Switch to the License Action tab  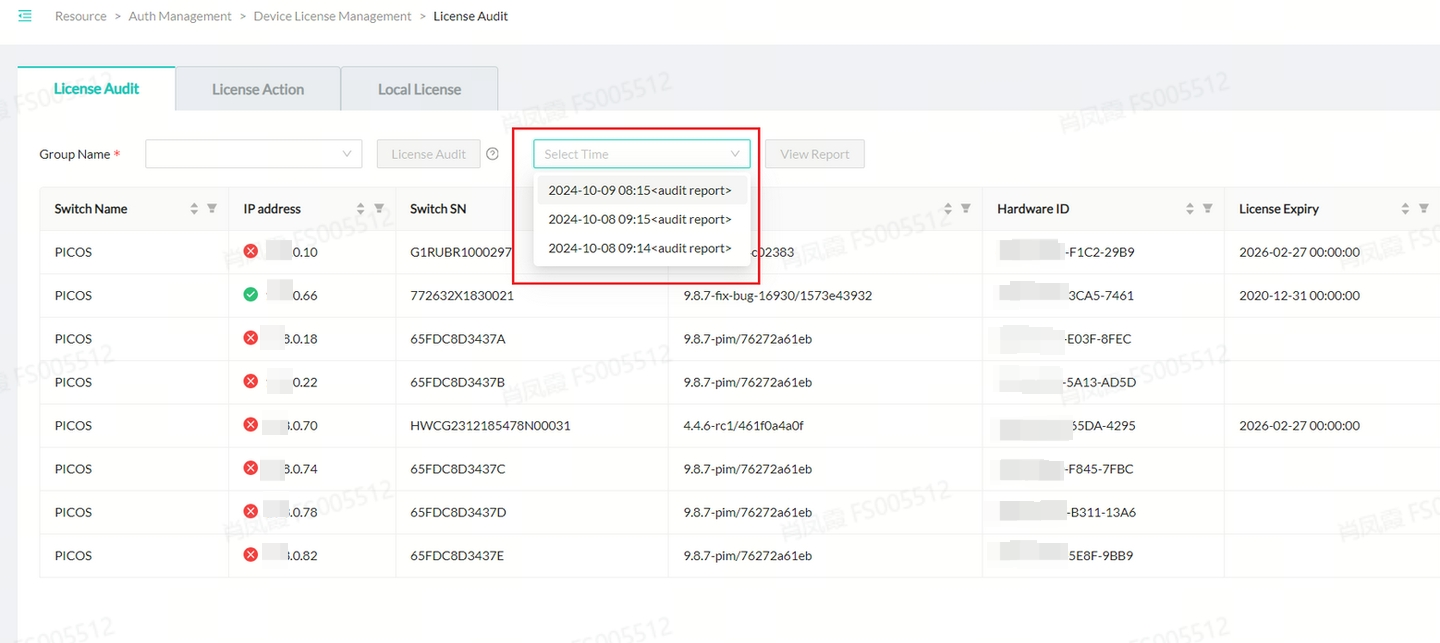(258, 89)
